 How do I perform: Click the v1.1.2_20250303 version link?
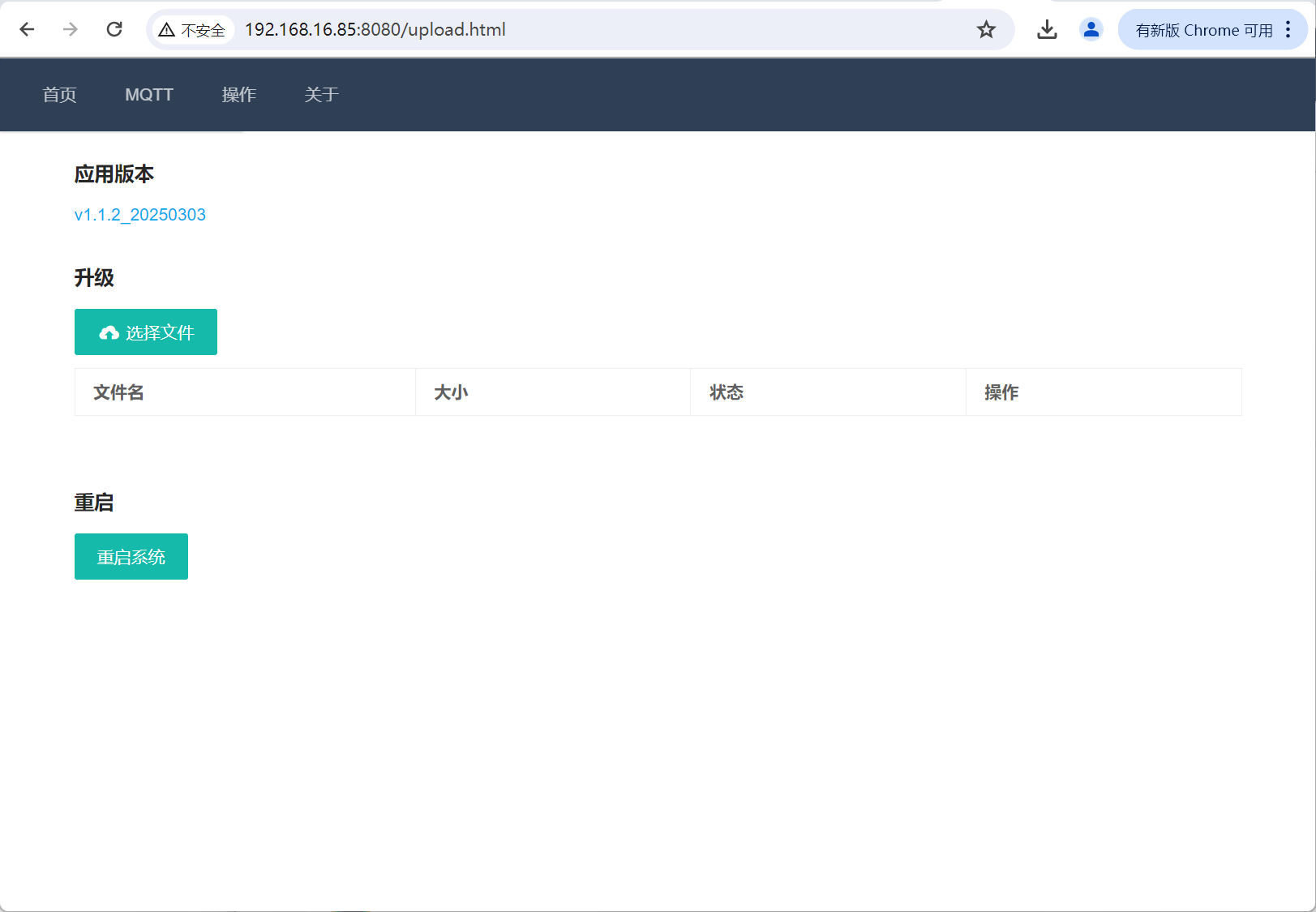pos(140,215)
